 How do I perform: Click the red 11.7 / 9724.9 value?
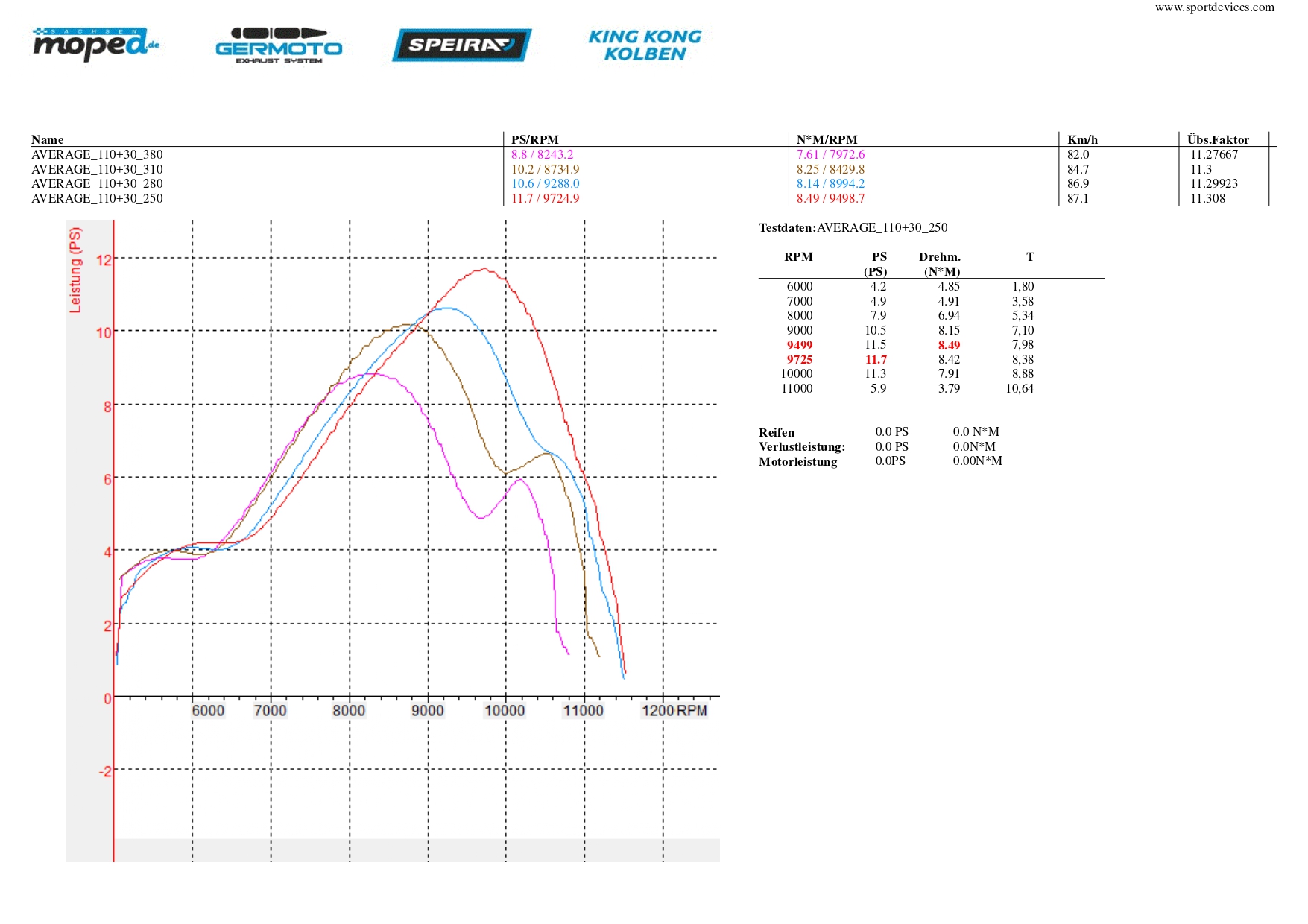[x=545, y=199]
